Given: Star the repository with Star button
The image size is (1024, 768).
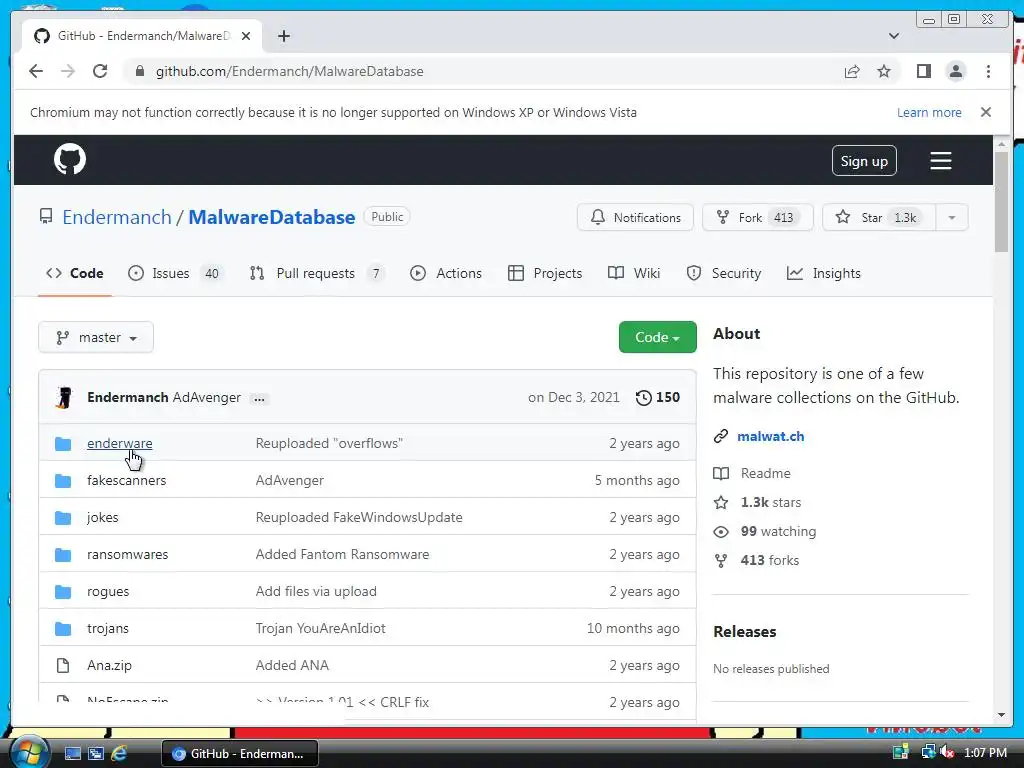Looking at the screenshot, I should [879, 217].
